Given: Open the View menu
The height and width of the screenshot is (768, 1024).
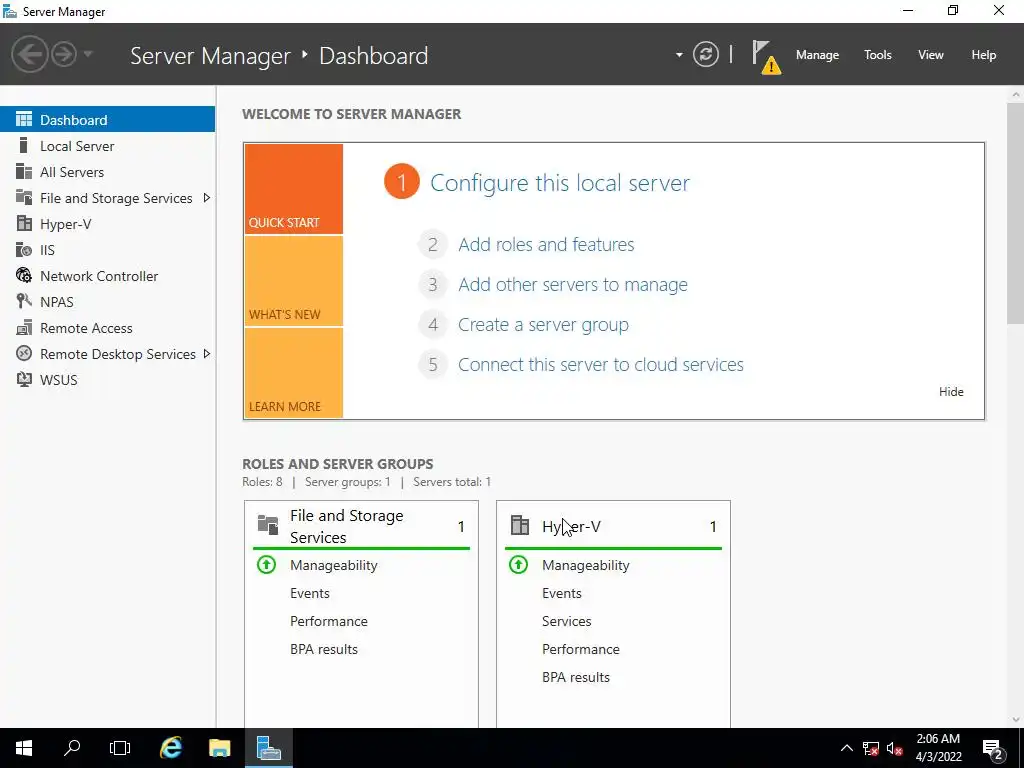Looking at the screenshot, I should click(x=931, y=55).
